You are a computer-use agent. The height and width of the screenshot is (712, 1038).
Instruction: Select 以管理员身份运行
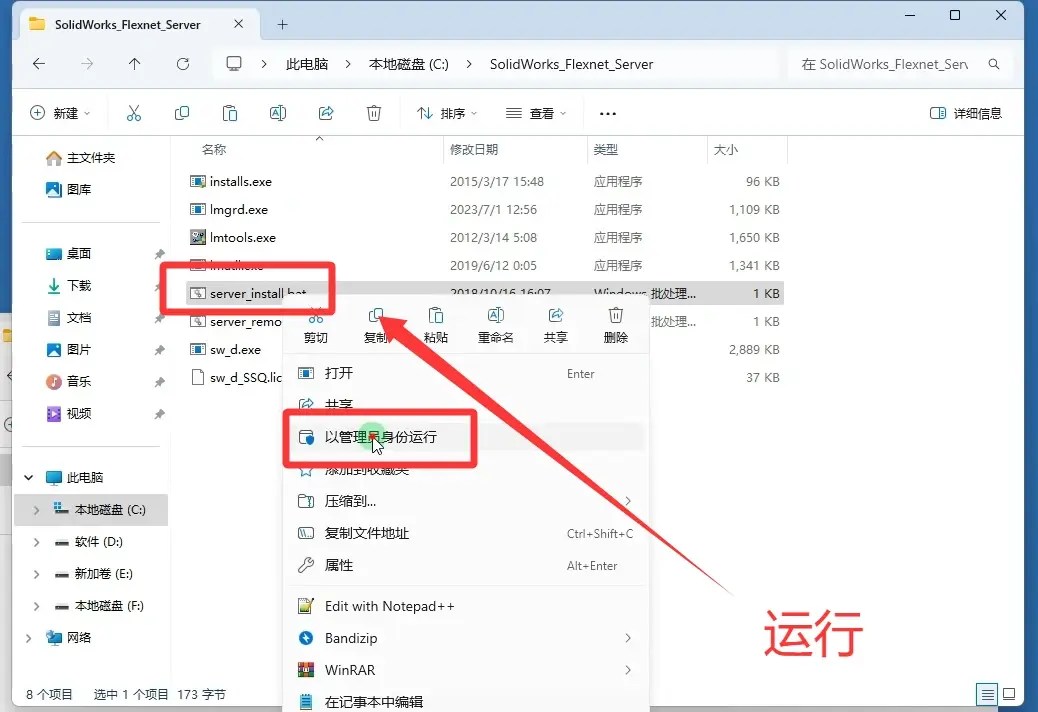tap(466, 437)
